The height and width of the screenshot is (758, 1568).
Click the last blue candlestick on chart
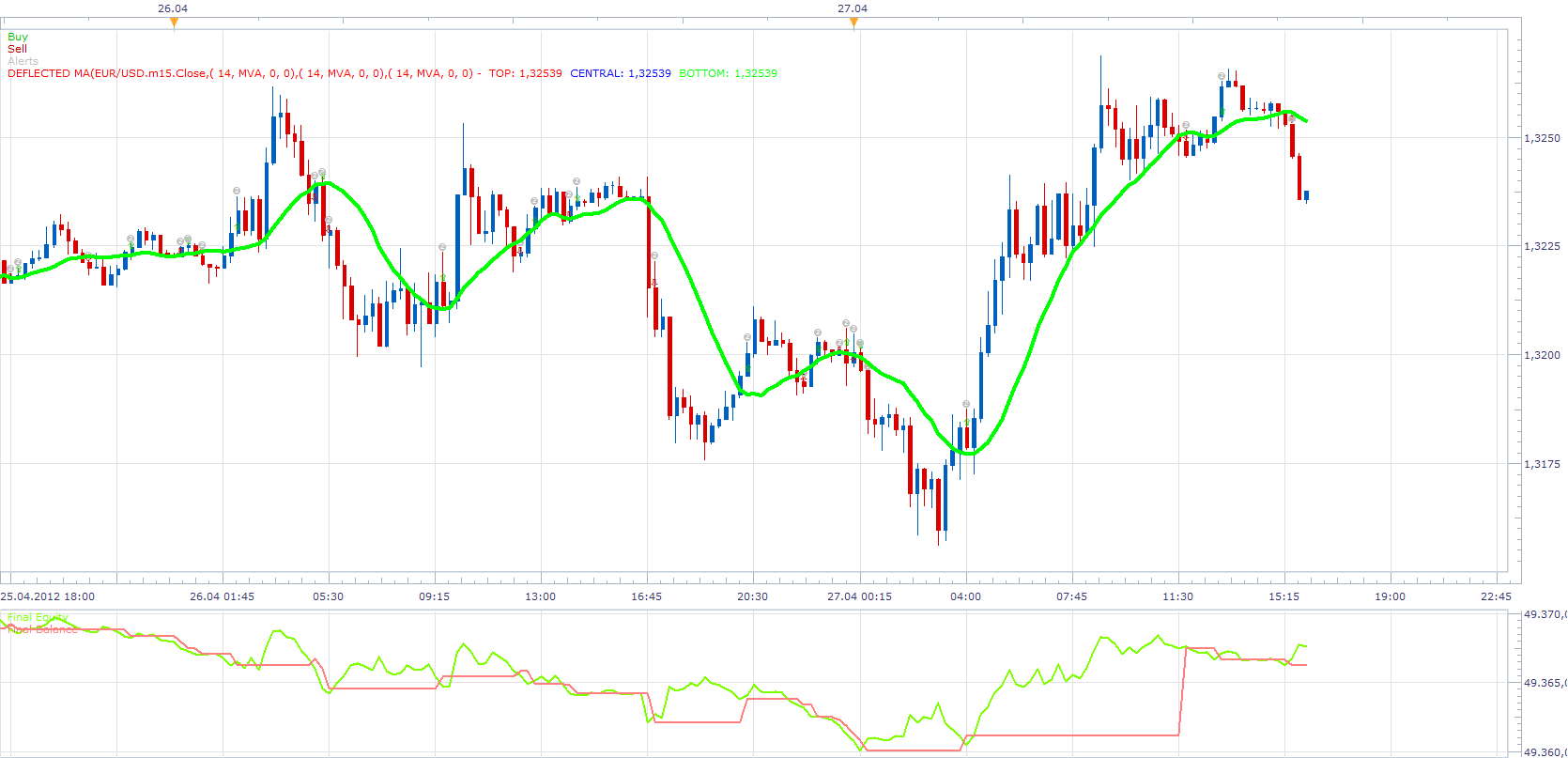(x=1306, y=195)
